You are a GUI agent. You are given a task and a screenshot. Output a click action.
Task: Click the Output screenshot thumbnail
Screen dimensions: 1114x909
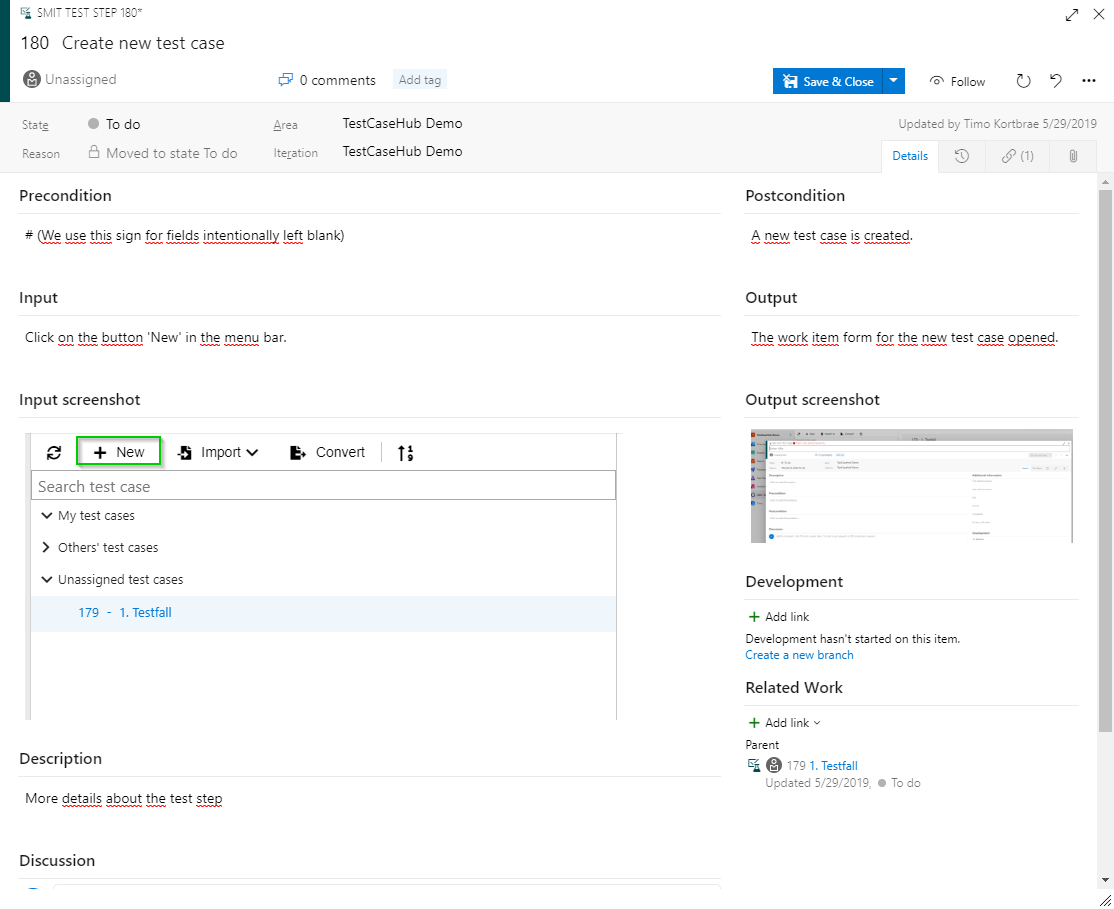pos(911,486)
